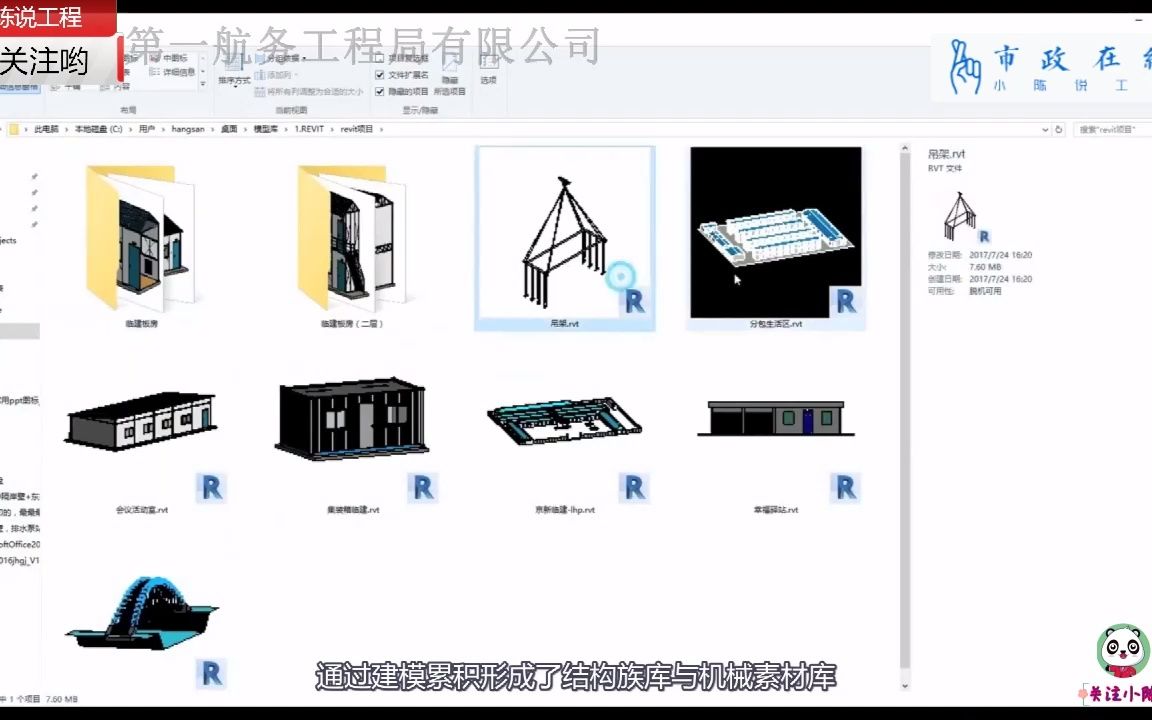Open the 添加列 add columns dropdown
The width and height of the screenshot is (1152, 720).
pos(277,75)
